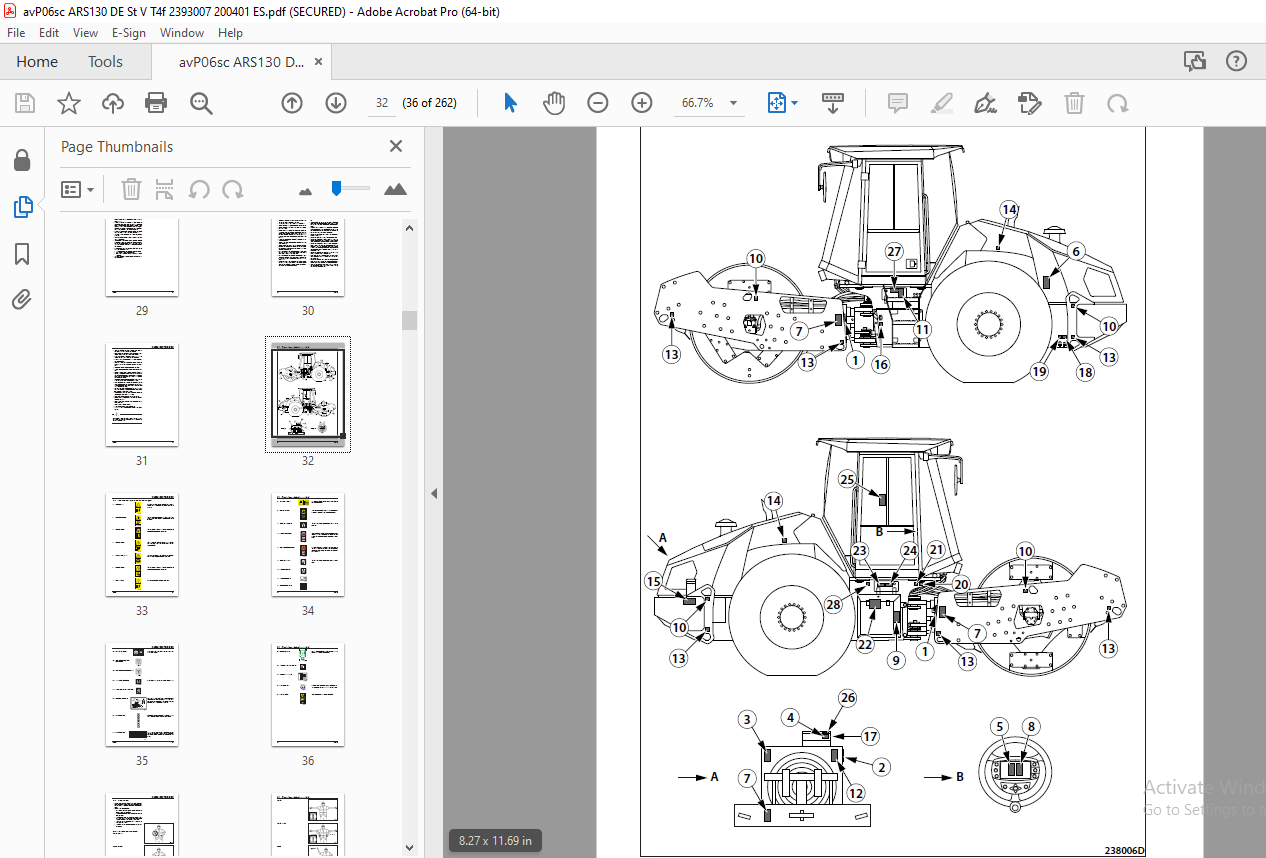This screenshot has width=1266, height=858.
Task: Open fit page options dropdown arrow
Action: pyautogui.click(x=795, y=103)
